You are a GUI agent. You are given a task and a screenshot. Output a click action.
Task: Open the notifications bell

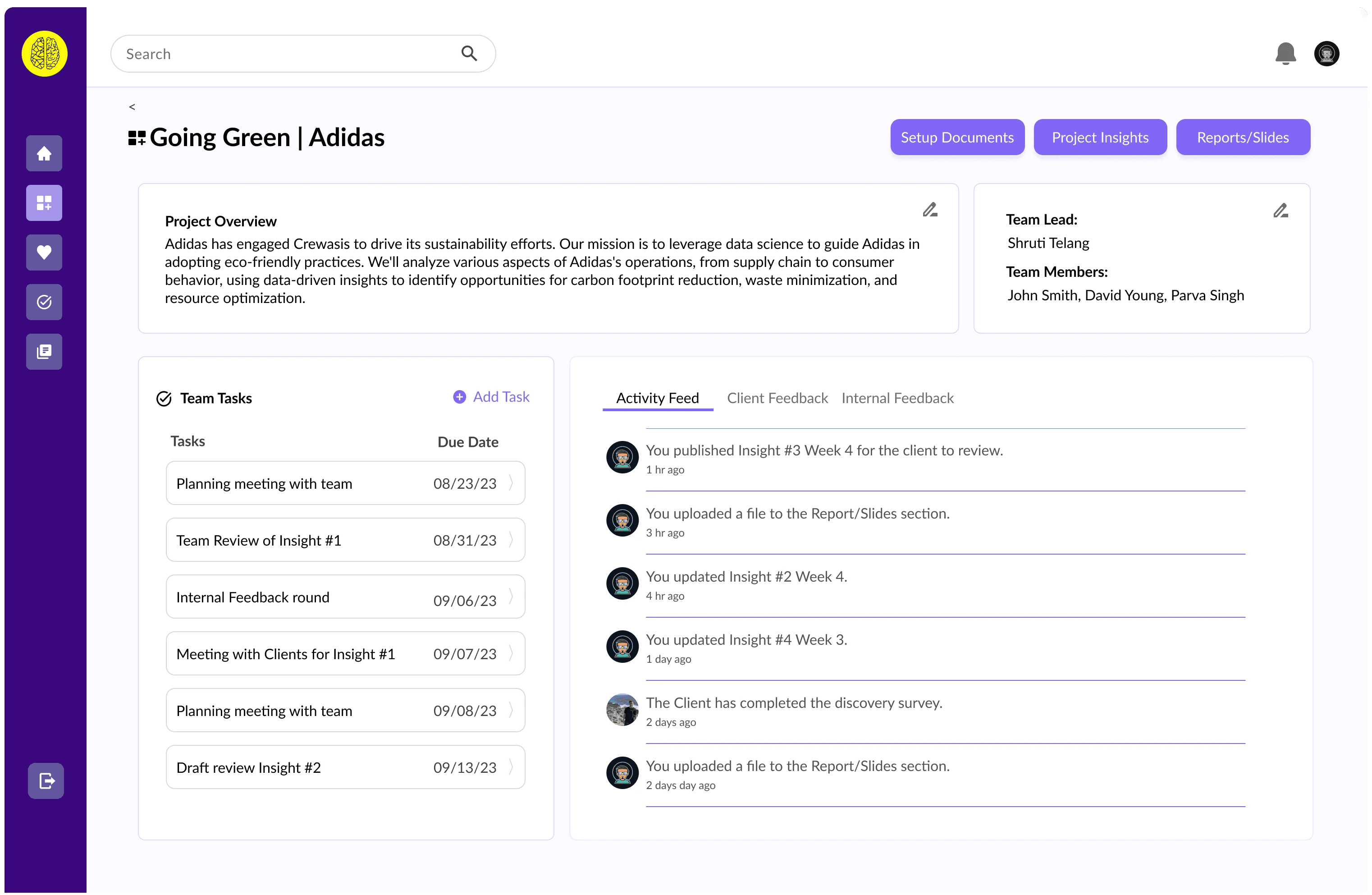1285,54
